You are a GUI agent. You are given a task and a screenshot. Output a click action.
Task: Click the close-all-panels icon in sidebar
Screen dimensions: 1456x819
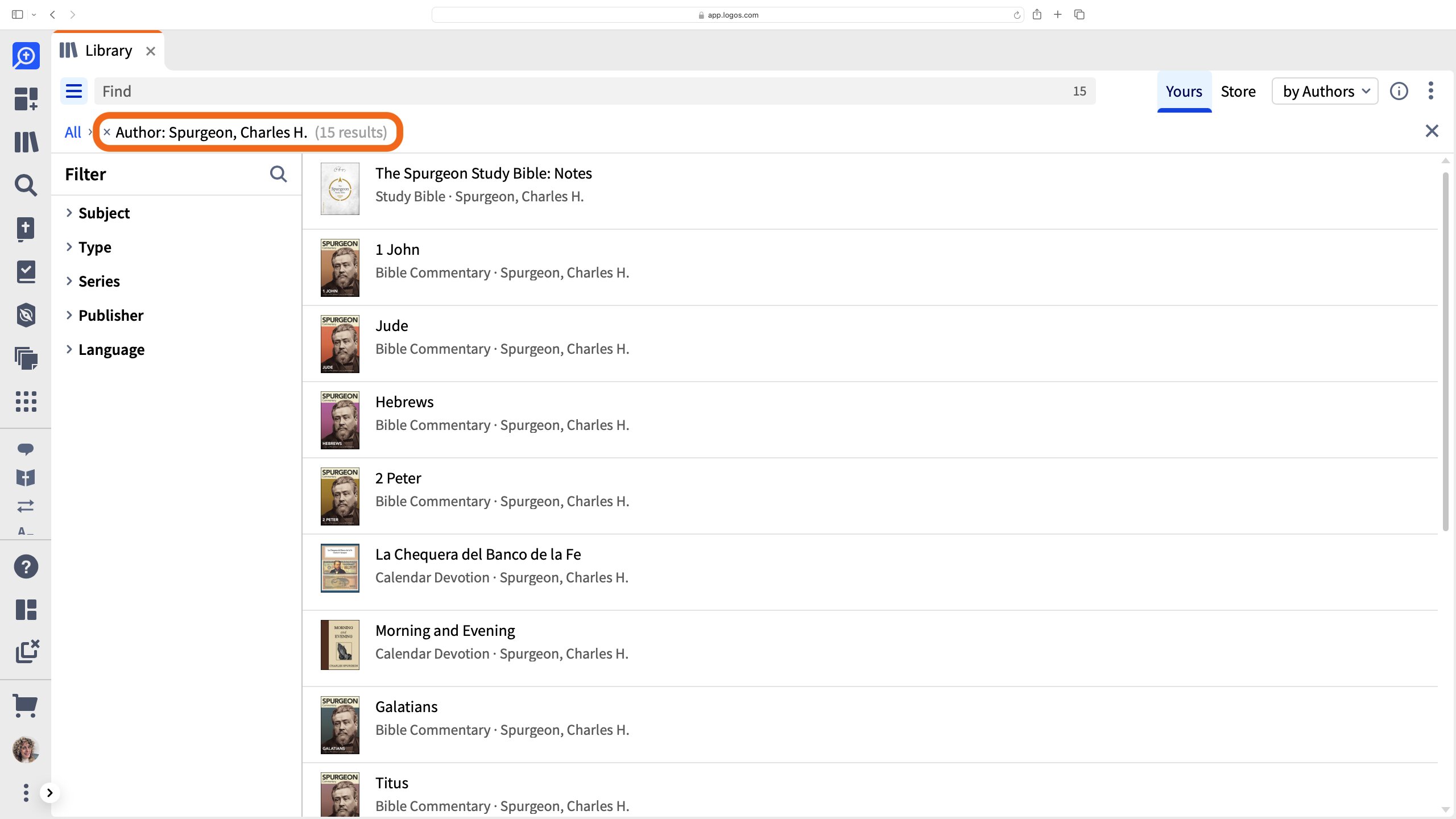click(x=27, y=652)
